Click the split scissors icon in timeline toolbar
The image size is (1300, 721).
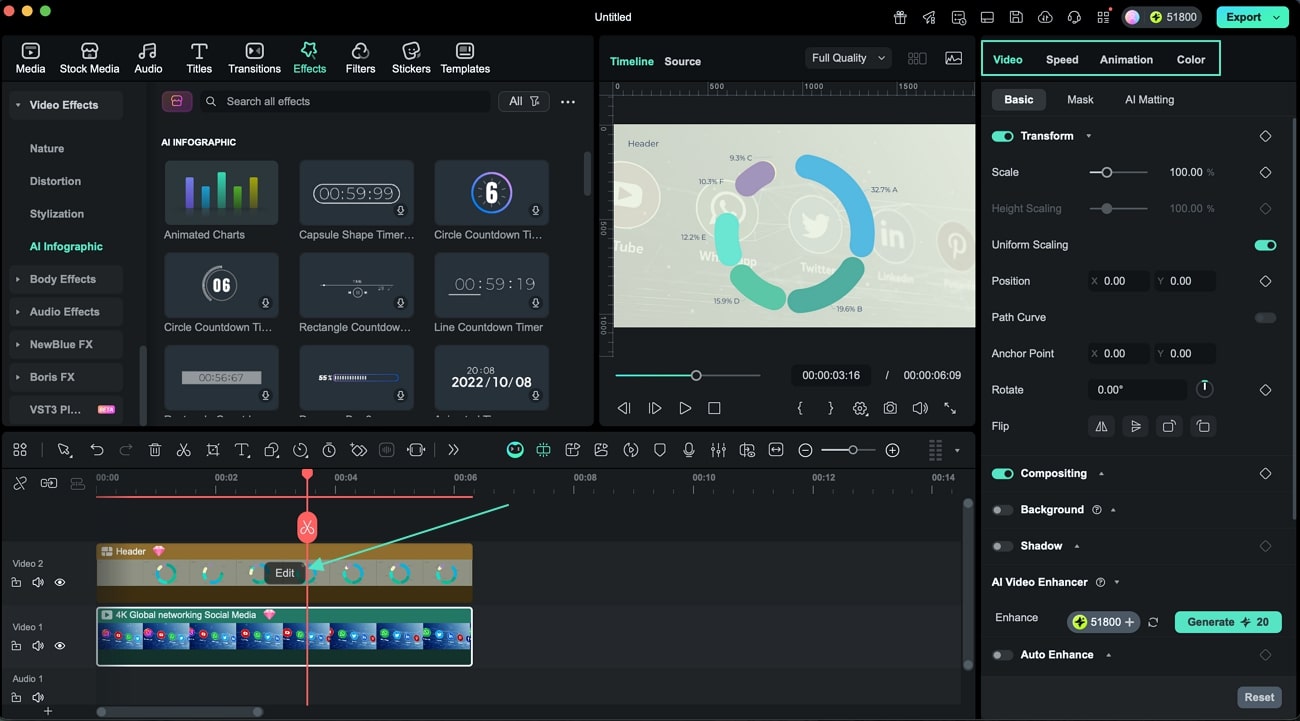click(x=183, y=450)
